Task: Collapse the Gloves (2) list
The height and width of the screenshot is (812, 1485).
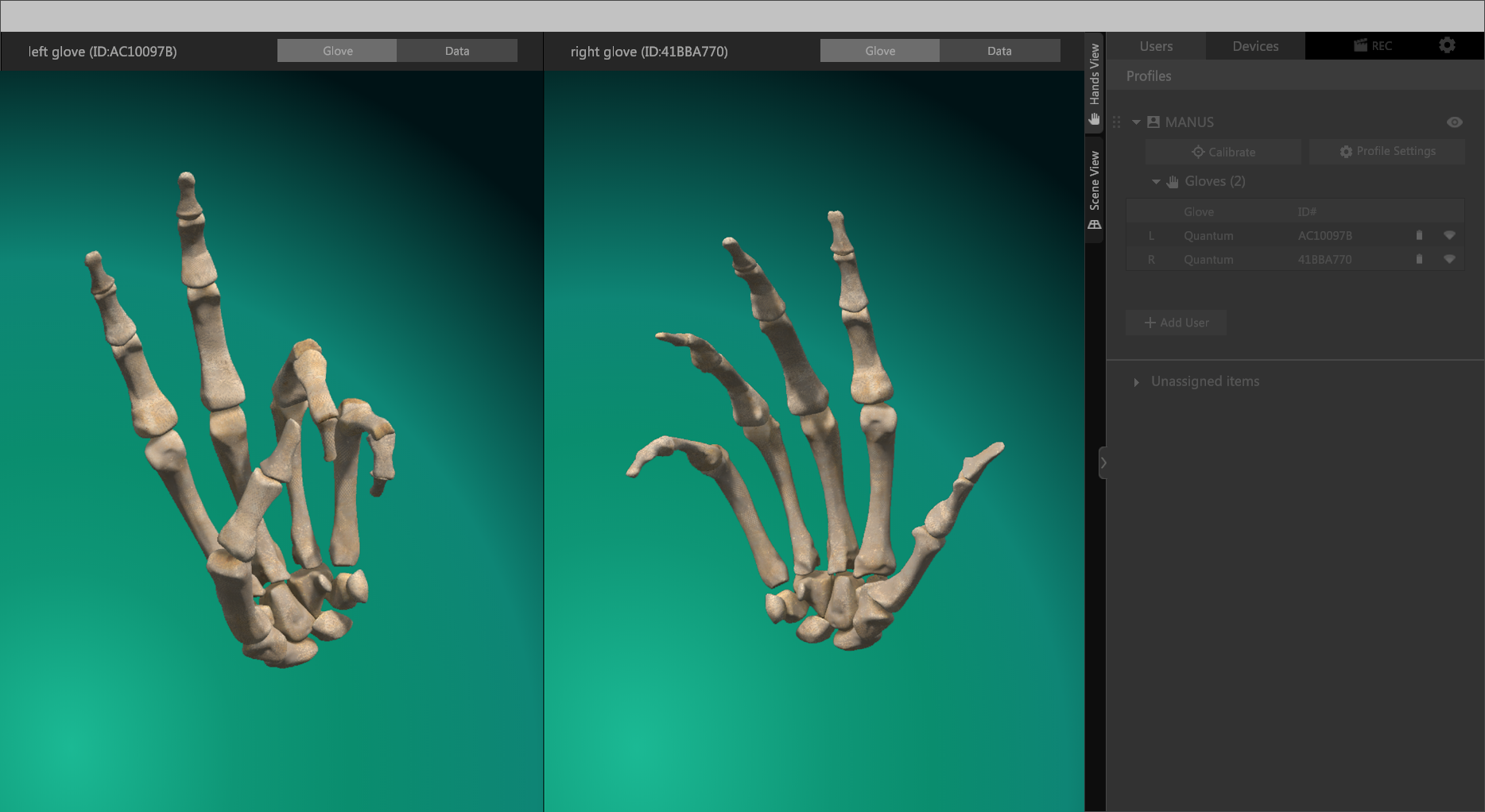Action: click(x=1156, y=182)
